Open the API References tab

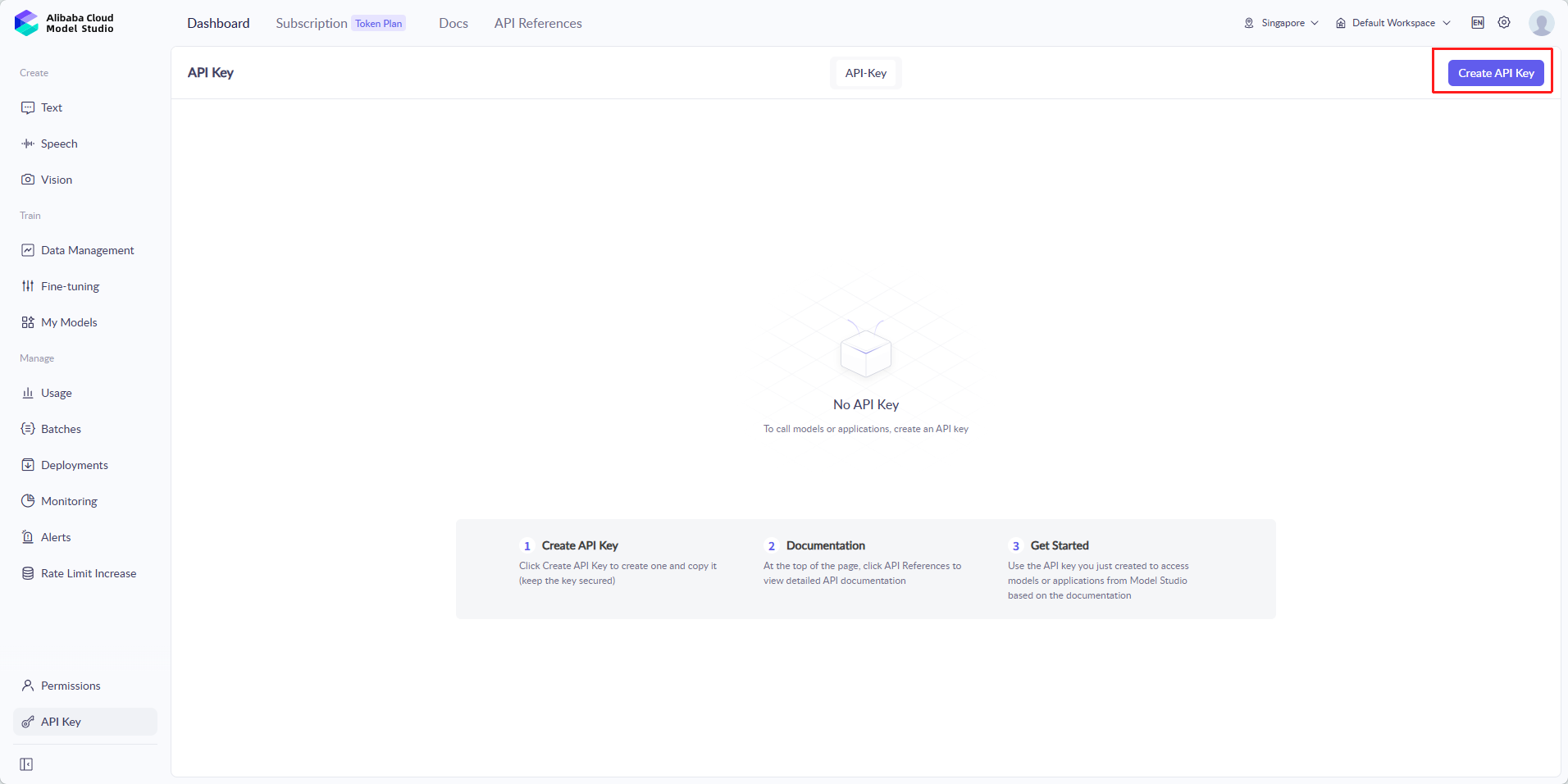(538, 23)
